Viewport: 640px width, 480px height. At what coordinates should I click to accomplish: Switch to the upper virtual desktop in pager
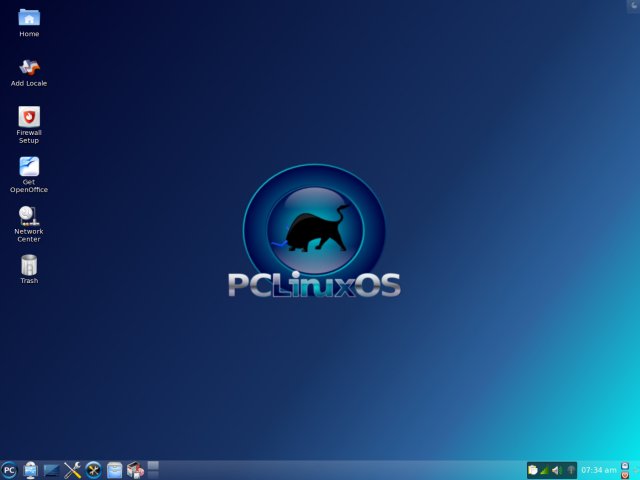[153, 466]
